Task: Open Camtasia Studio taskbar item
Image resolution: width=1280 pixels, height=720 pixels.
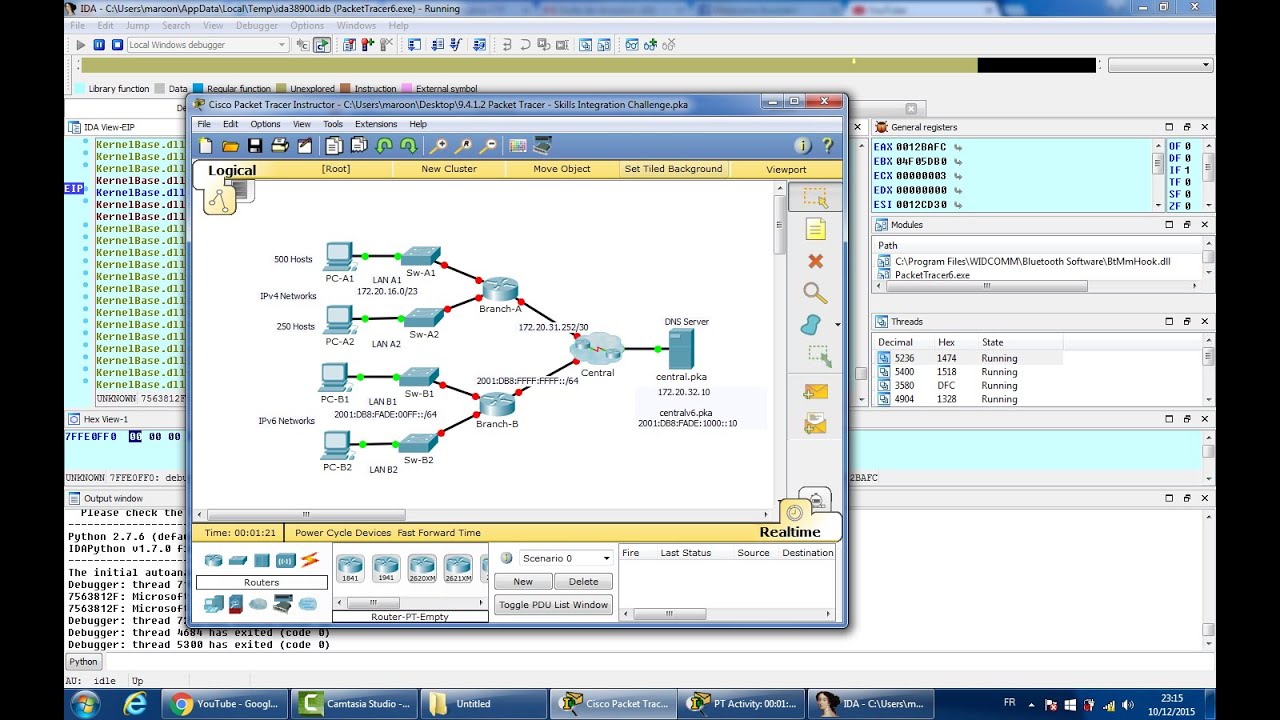Action: tap(355, 703)
